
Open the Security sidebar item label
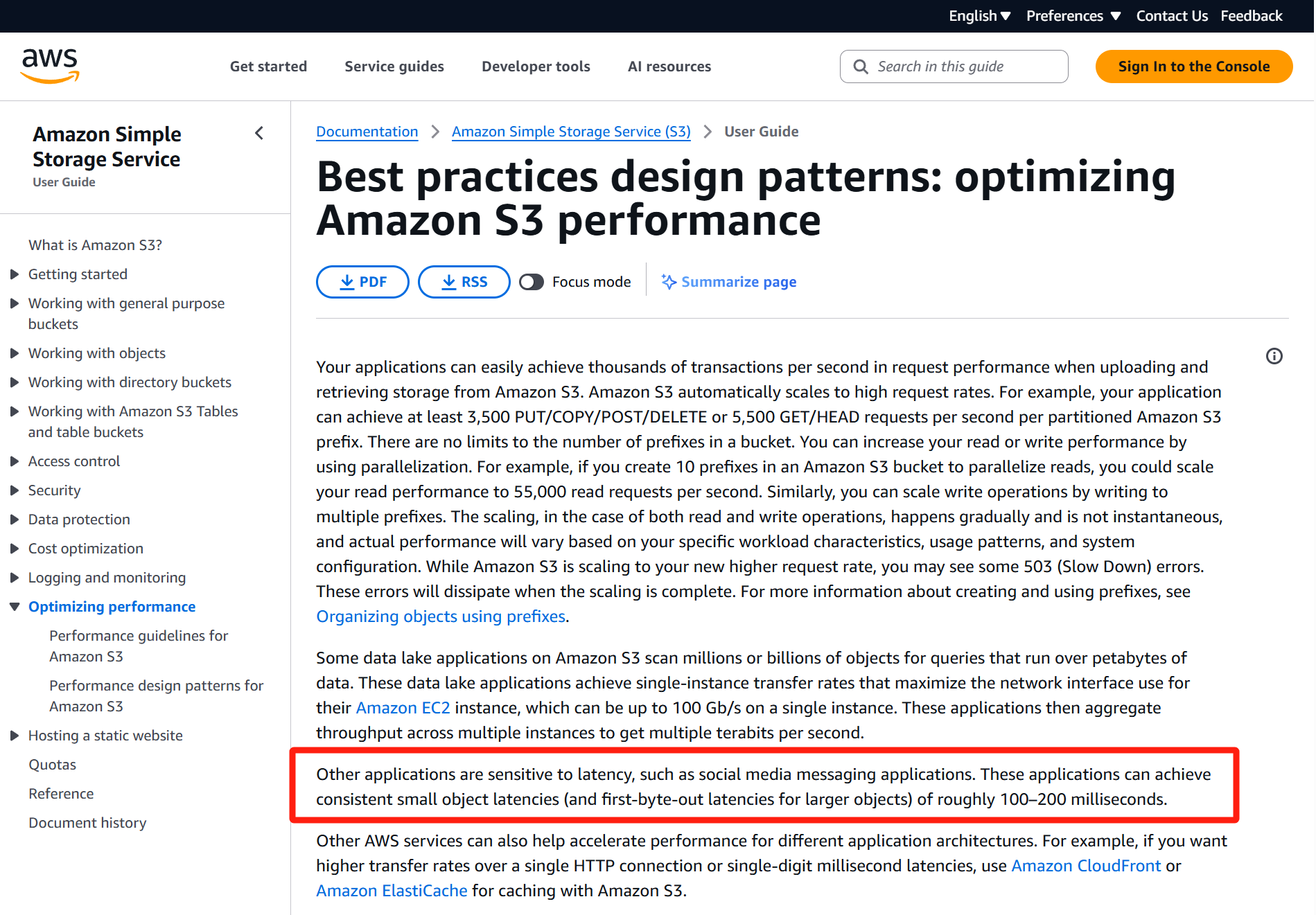(x=54, y=490)
